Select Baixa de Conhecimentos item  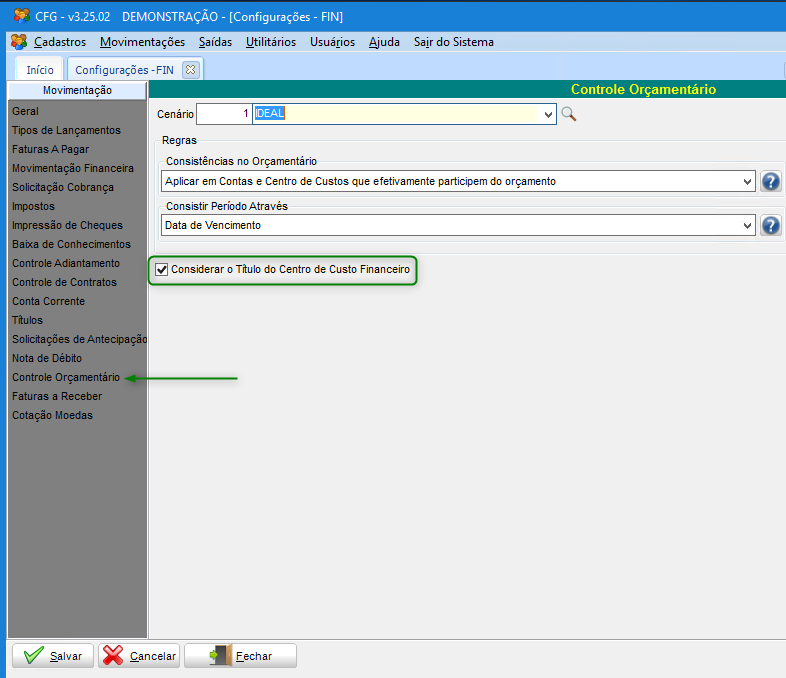click(71, 245)
